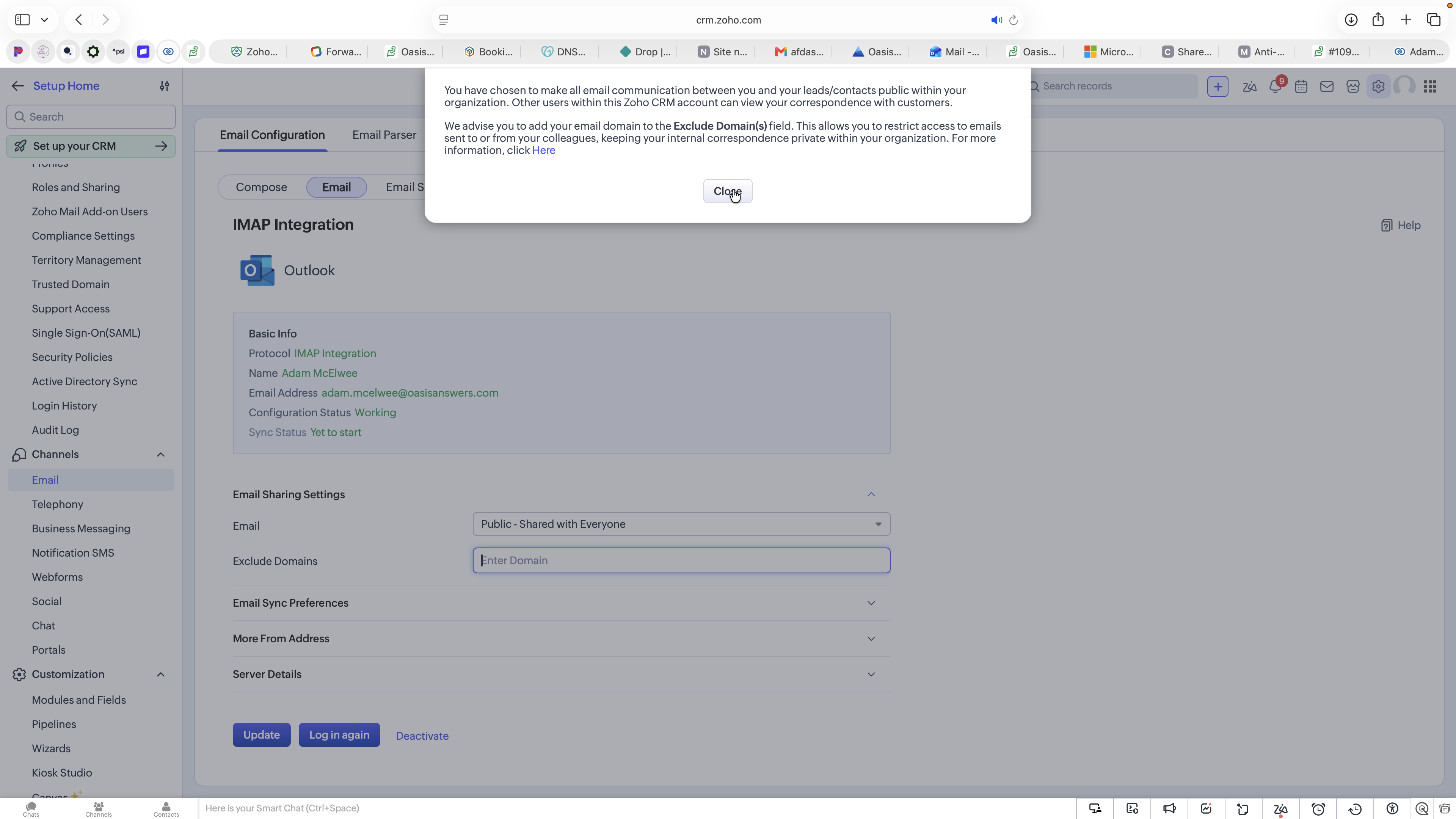The image size is (1456, 819).
Task: Close the email sharing warning dialog
Action: click(x=728, y=191)
